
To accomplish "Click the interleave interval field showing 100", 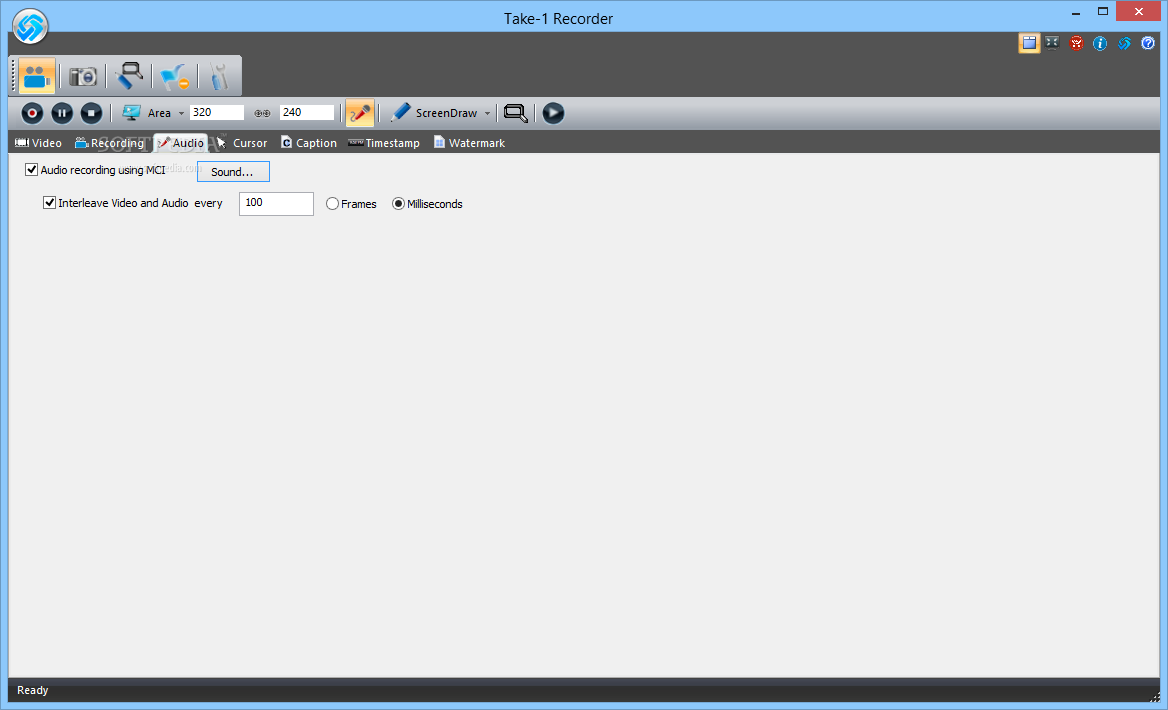I will click(276, 203).
